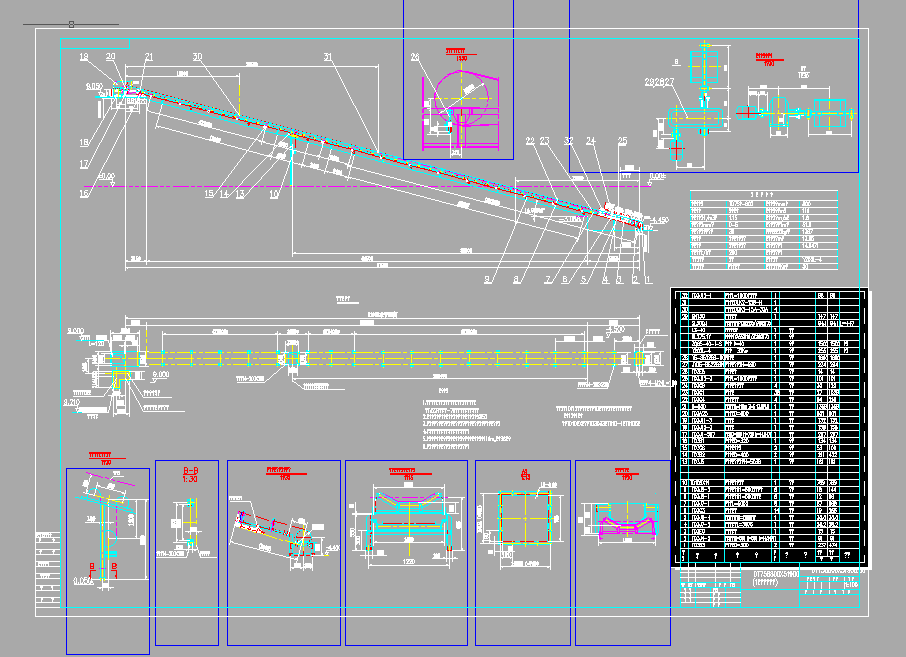Click the magenta pulley circle detail

461,96
